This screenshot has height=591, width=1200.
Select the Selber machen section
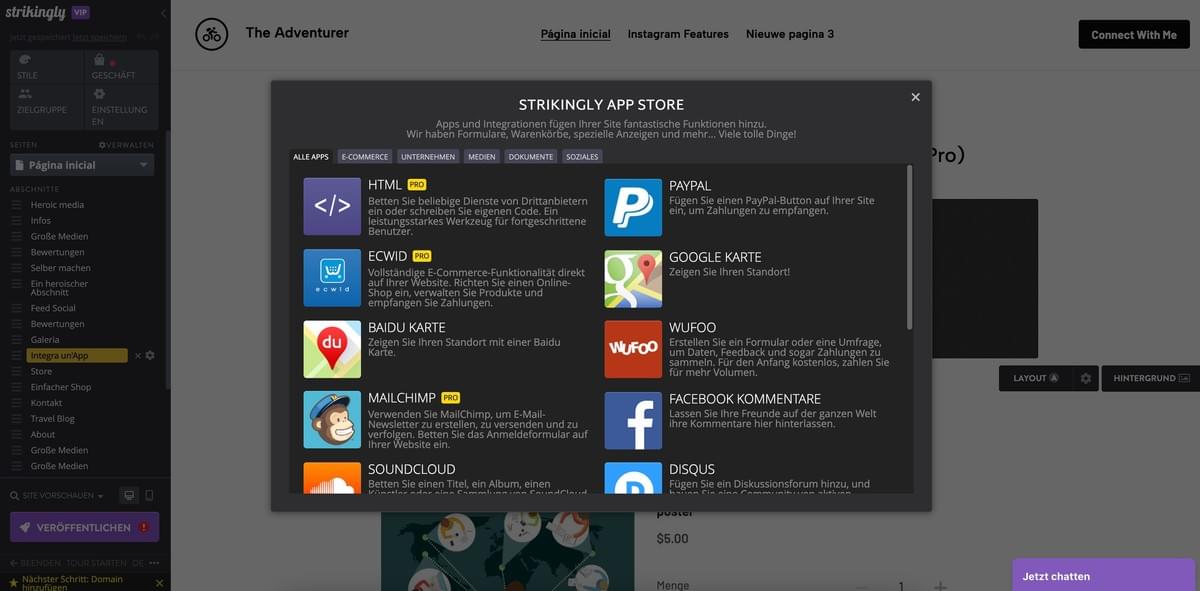pyautogui.click(x=61, y=268)
